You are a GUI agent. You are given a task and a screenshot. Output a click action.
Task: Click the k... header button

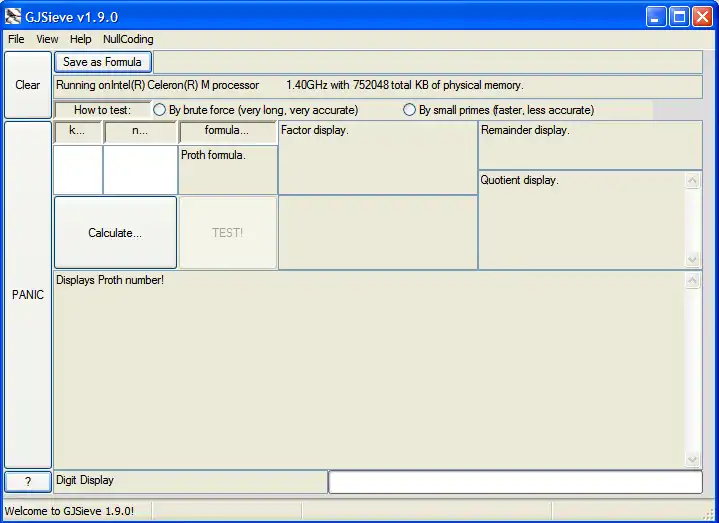tap(77, 132)
